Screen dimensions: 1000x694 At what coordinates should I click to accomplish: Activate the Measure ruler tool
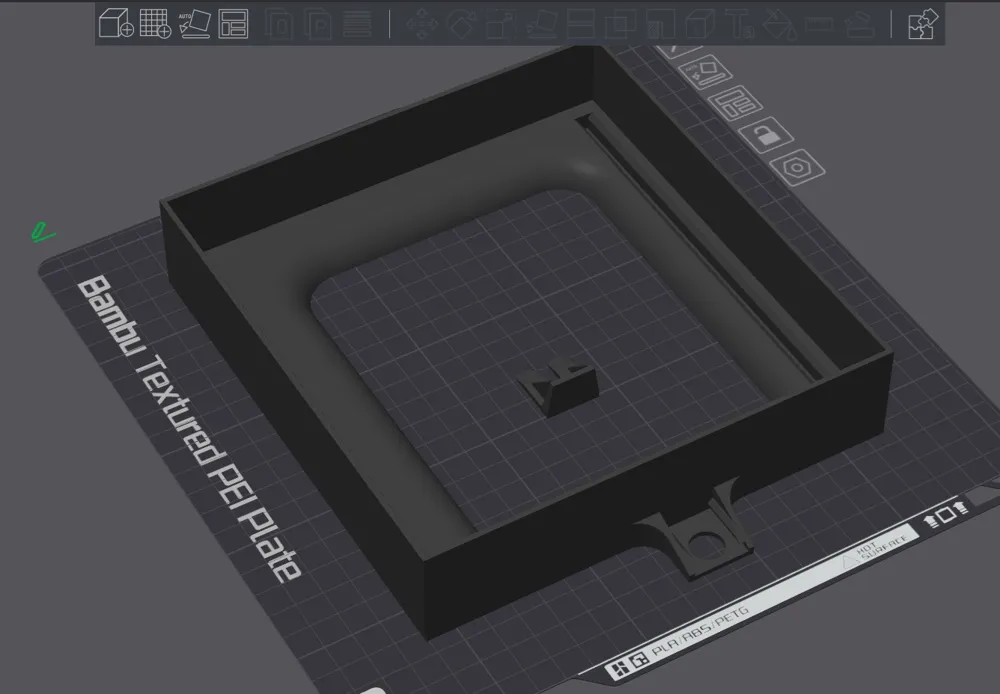(x=819, y=24)
